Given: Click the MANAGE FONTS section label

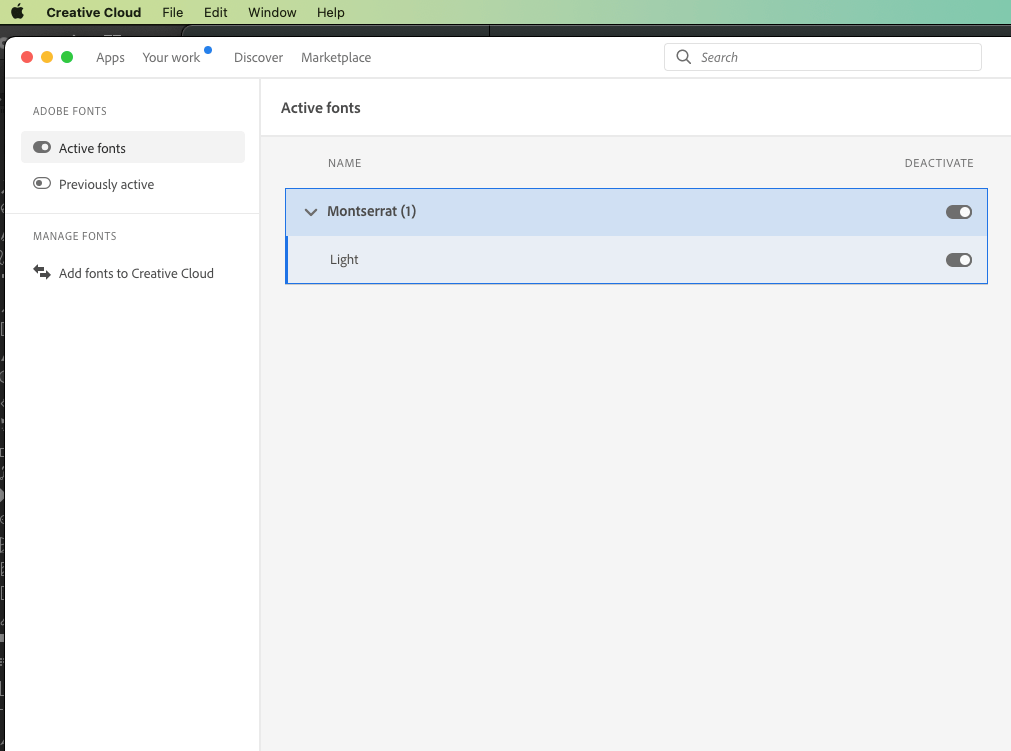Looking at the screenshot, I should pos(75,236).
